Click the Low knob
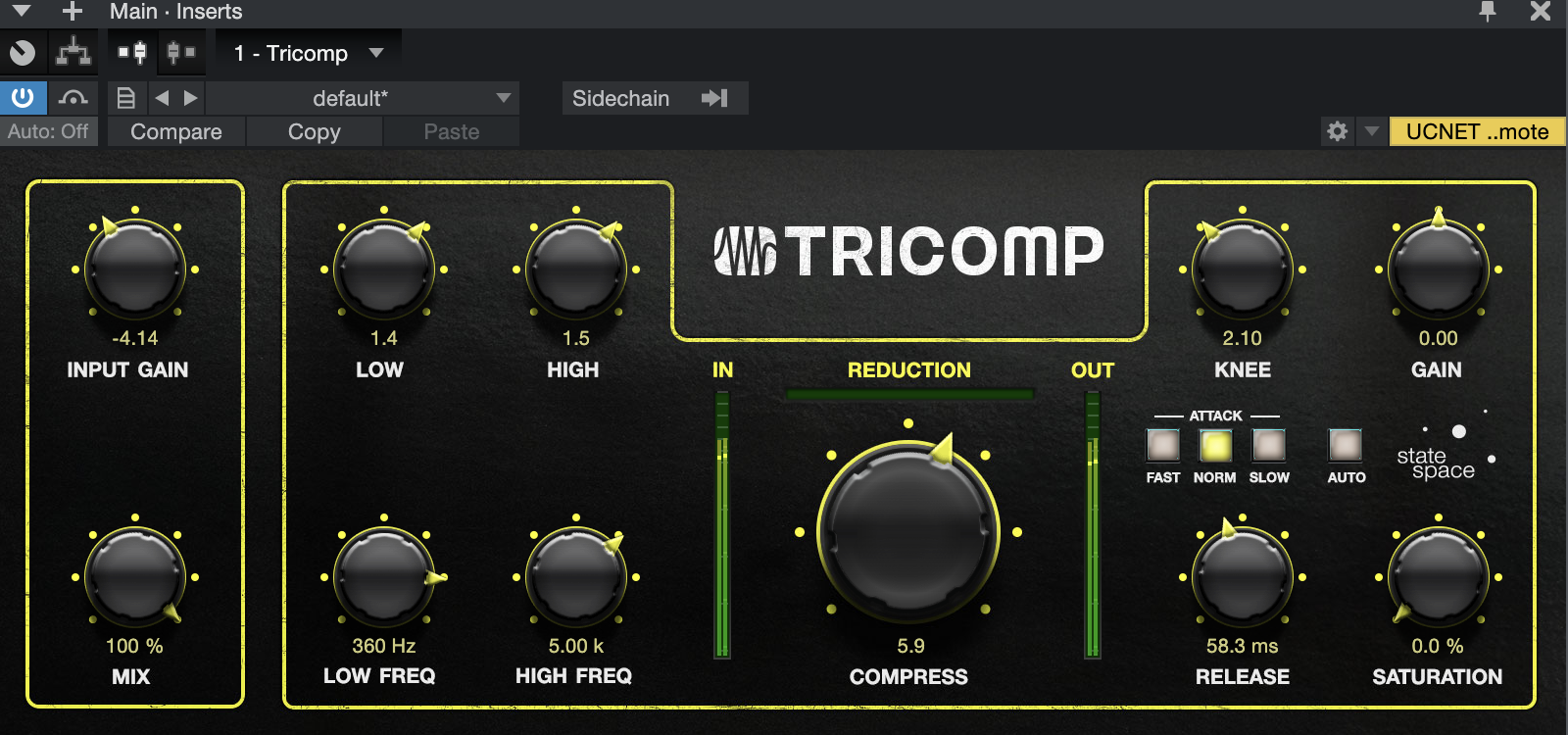The image size is (1568, 735). pyautogui.click(x=384, y=269)
